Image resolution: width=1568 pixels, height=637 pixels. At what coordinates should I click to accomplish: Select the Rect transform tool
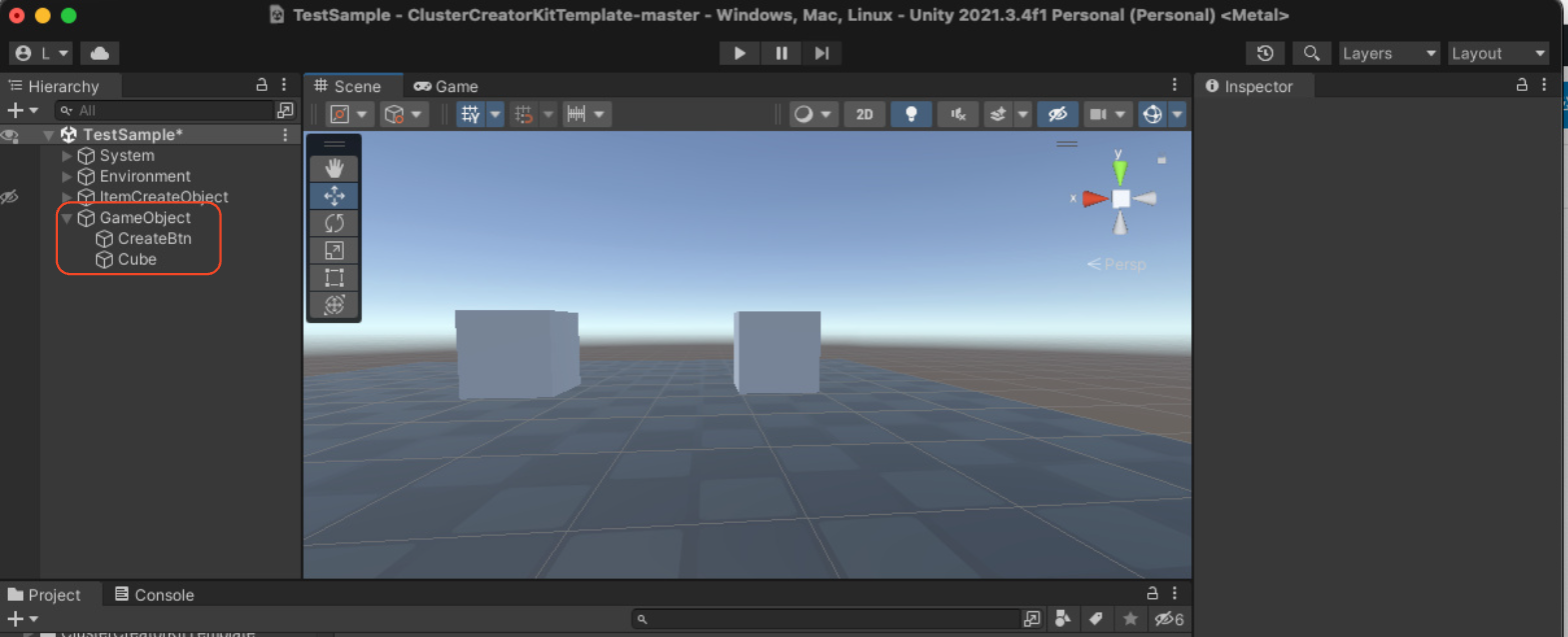(334, 277)
